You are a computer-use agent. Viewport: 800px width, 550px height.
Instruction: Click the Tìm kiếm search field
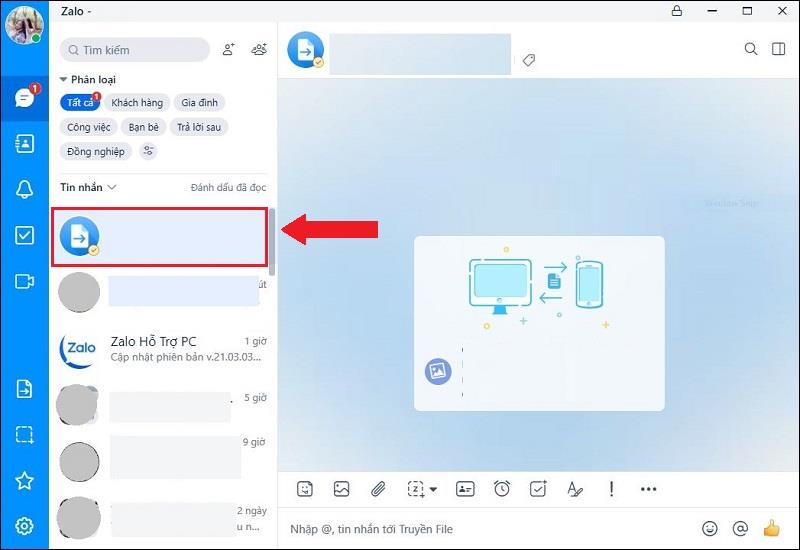click(x=135, y=50)
